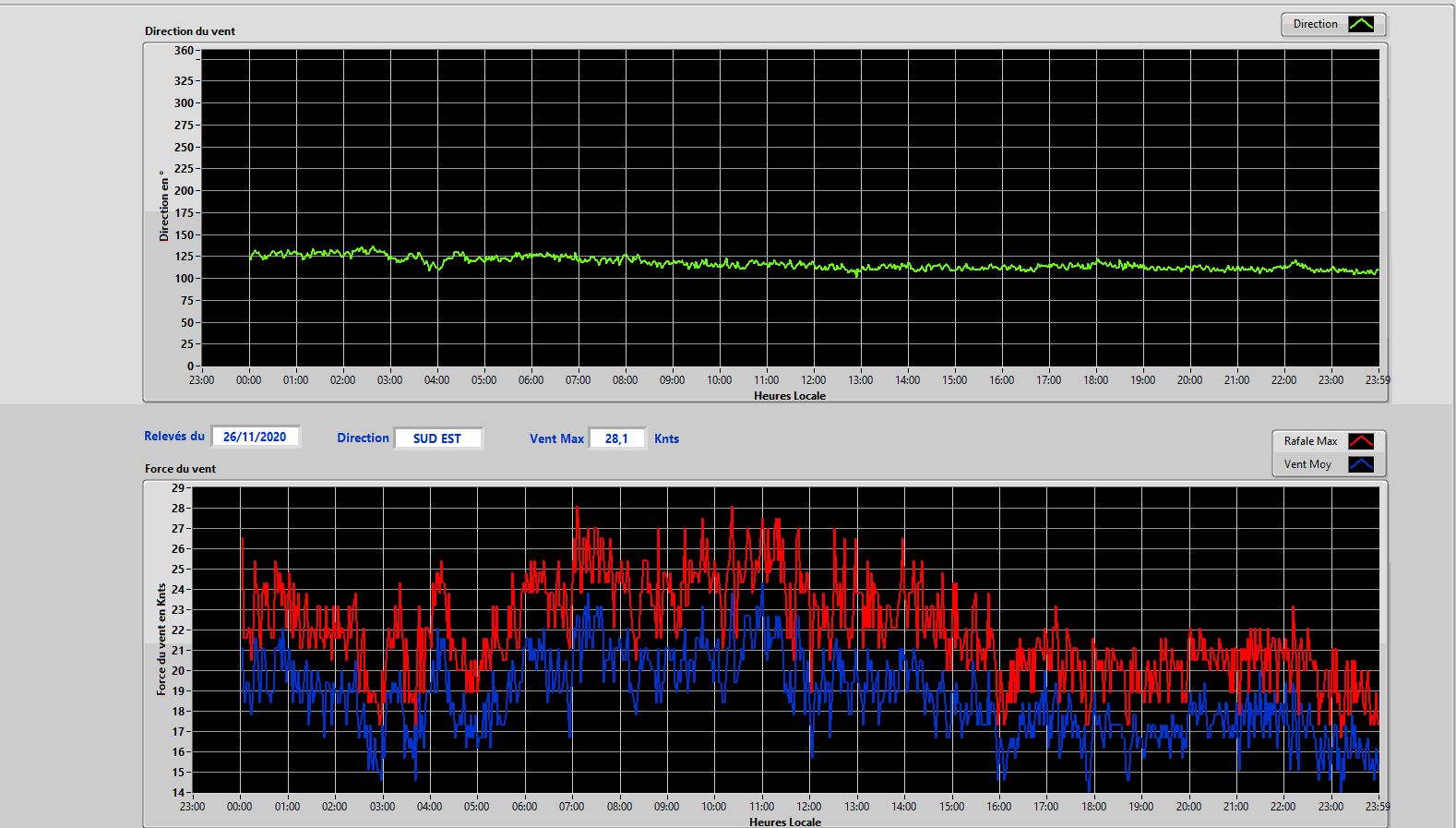Click the direction field showing SUD EST
This screenshot has height=828, width=1456.
click(437, 438)
